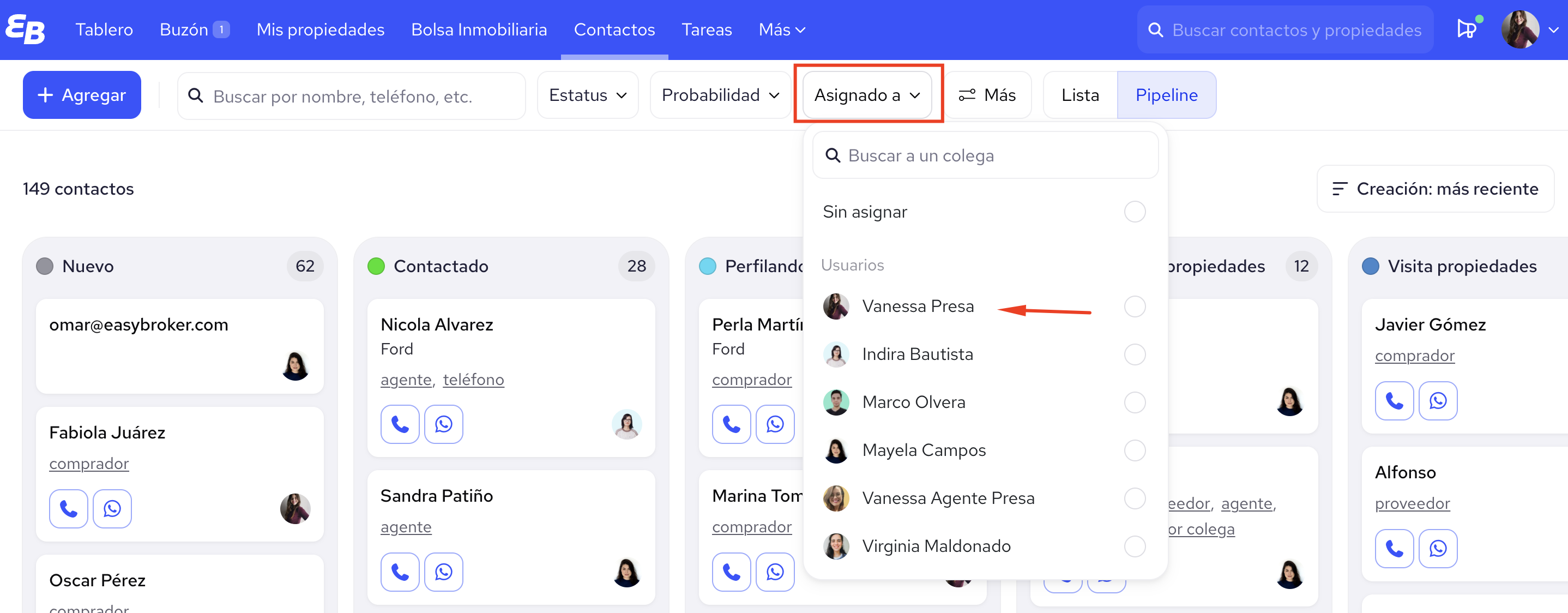1568x613 pixels.
Task: Open the Probabilidad filter dropdown
Action: 721,95
